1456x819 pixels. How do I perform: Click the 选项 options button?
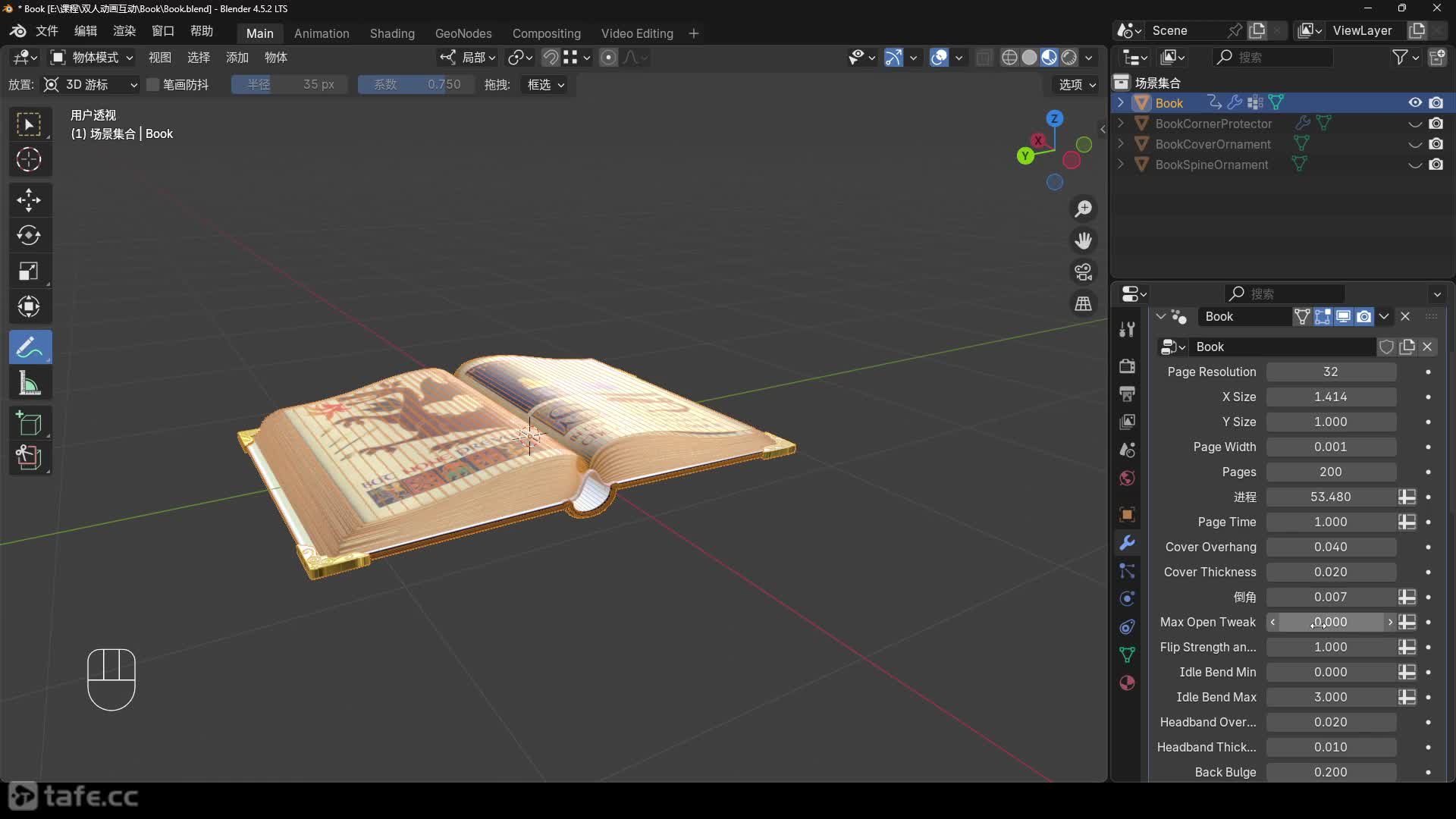click(1077, 85)
